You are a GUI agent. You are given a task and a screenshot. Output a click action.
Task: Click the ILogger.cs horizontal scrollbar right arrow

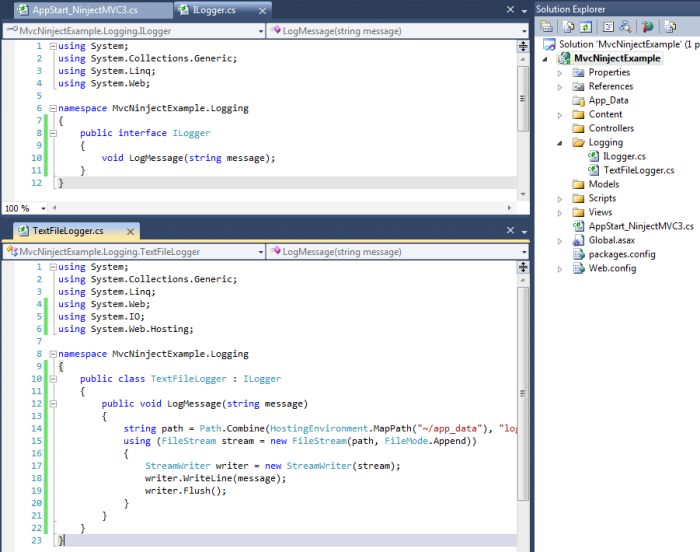tap(509, 208)
